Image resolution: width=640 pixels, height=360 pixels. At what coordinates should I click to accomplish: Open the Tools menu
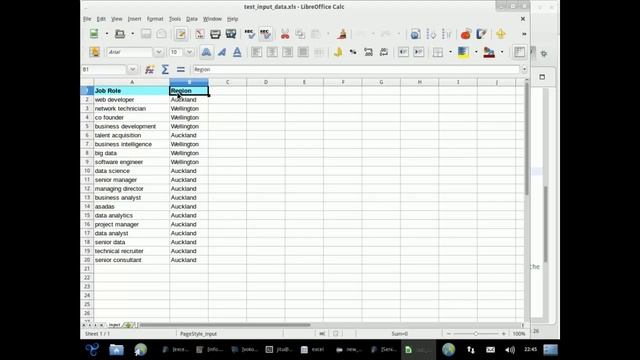point(175,19)
